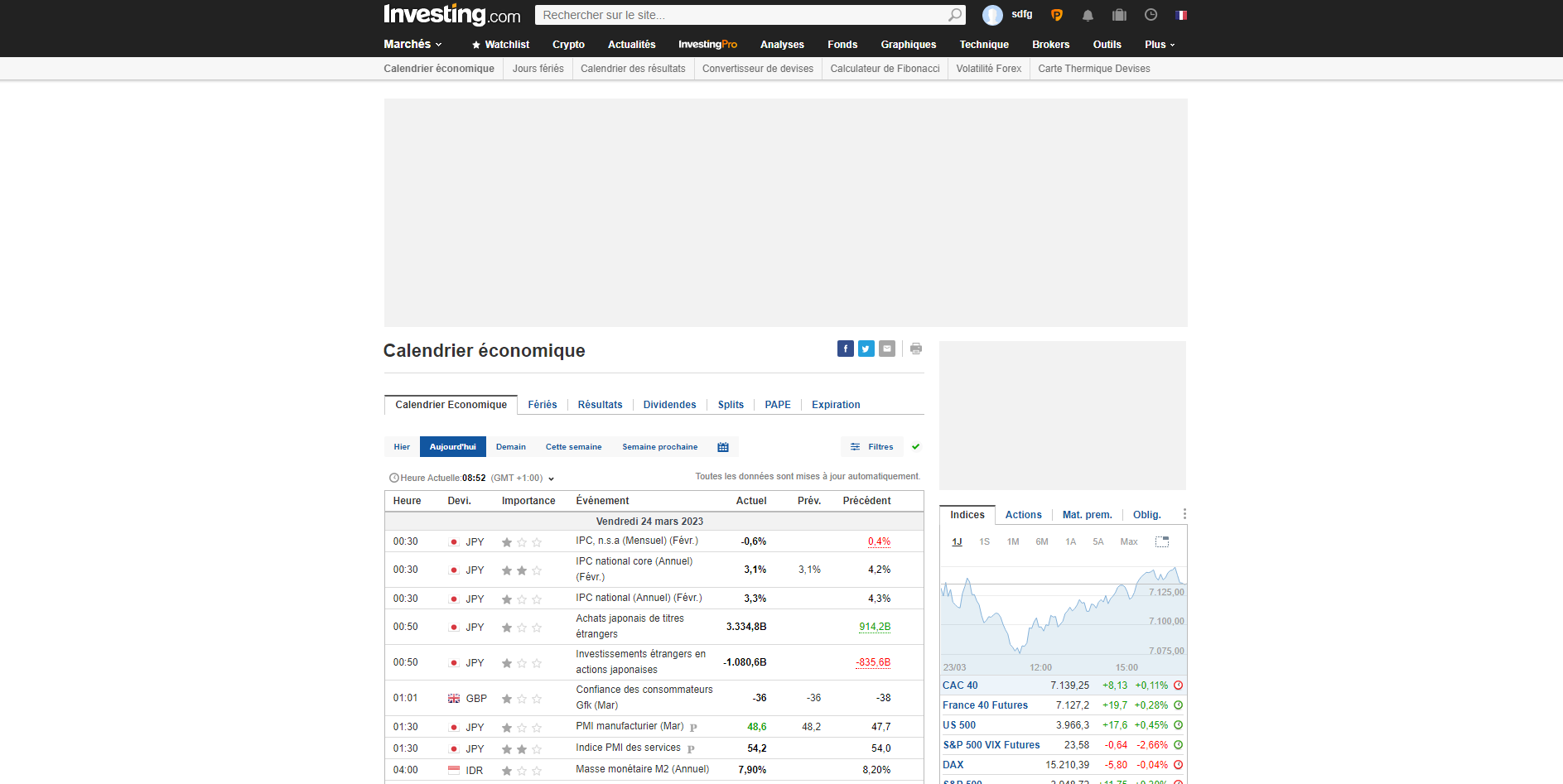1563x784 pixels.
Task: Open Jours fériés link
Action: [538, 69]
